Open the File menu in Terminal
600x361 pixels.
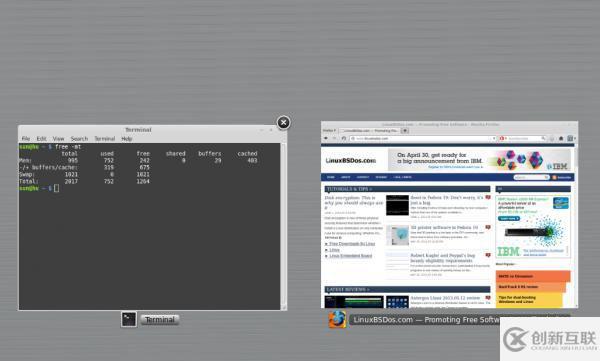click(26, 139)
